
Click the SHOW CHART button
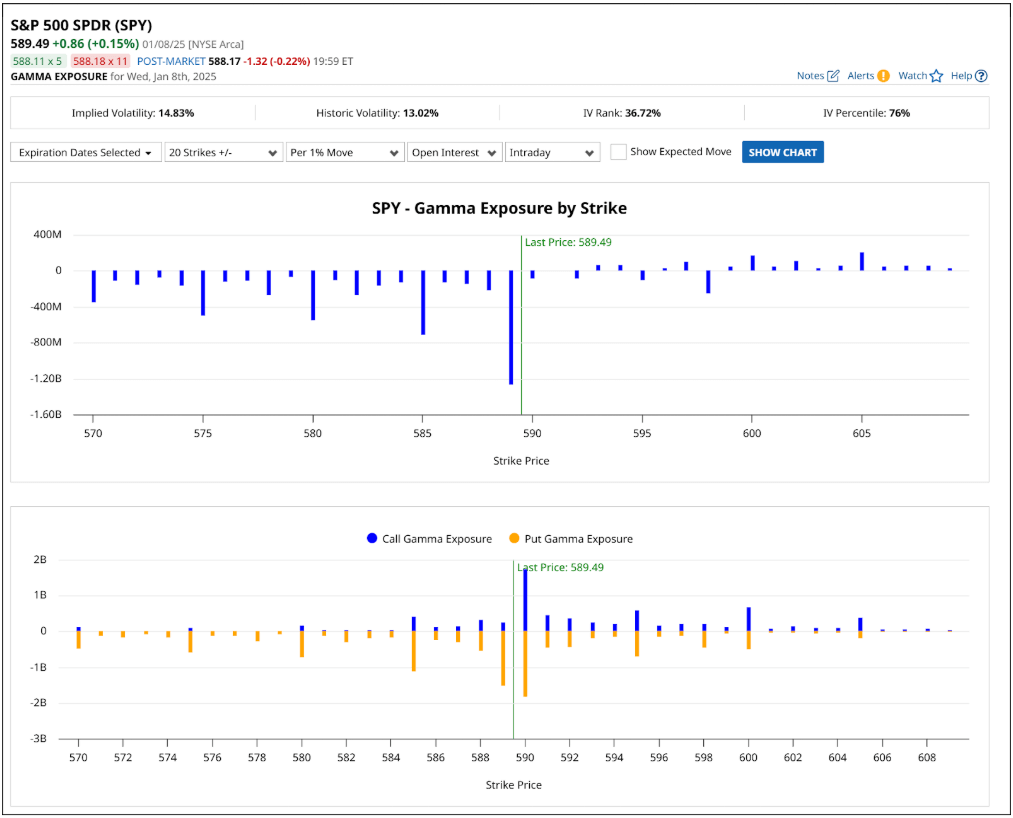pyautogui.click(x=783, y=151)
